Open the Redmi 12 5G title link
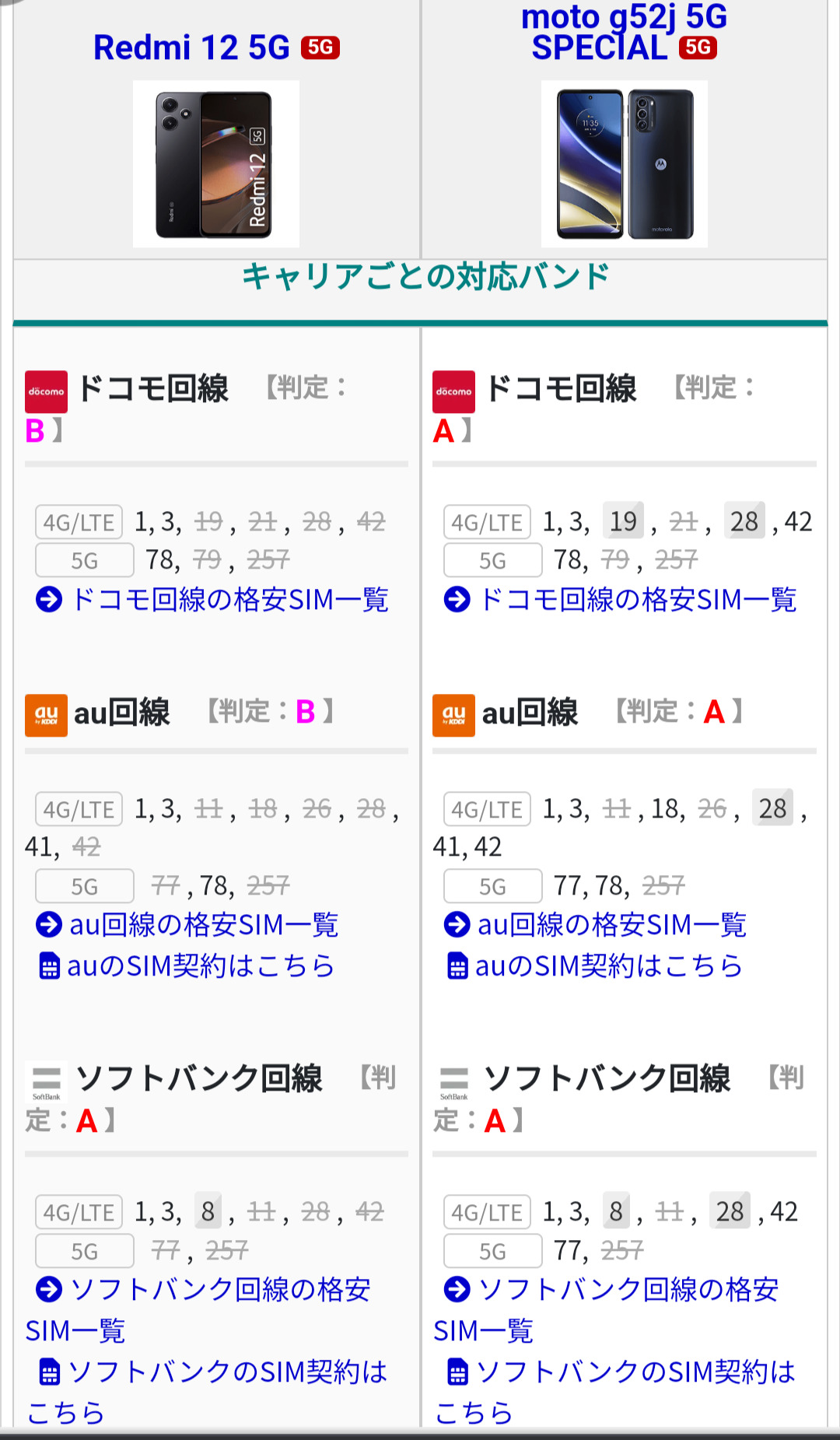 [x=191, y=47]
